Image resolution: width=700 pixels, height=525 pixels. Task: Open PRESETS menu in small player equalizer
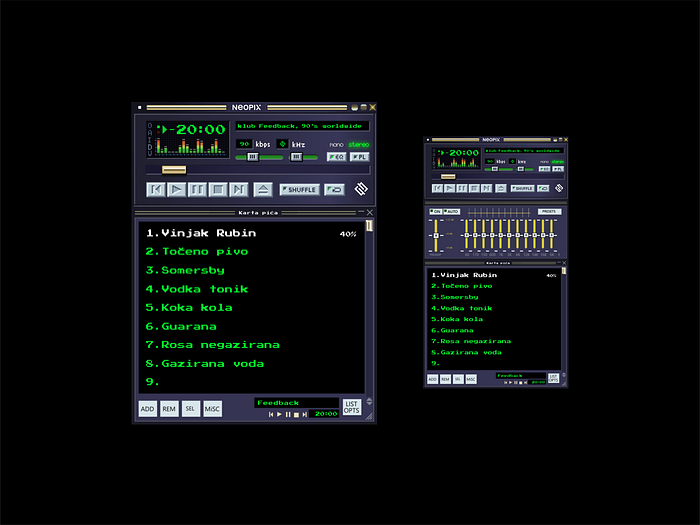[x=549, y=212]
